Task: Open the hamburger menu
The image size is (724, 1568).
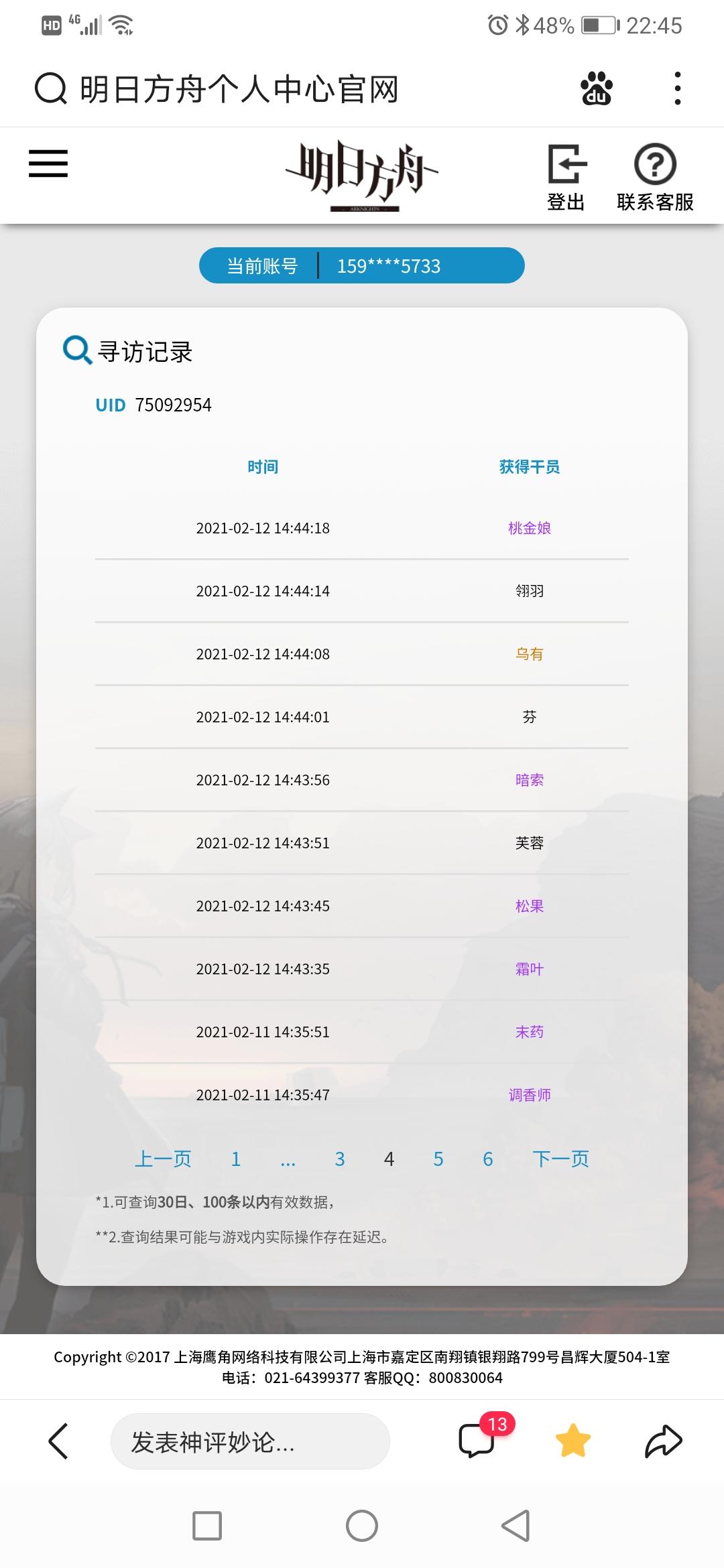Action: point(48,164)
